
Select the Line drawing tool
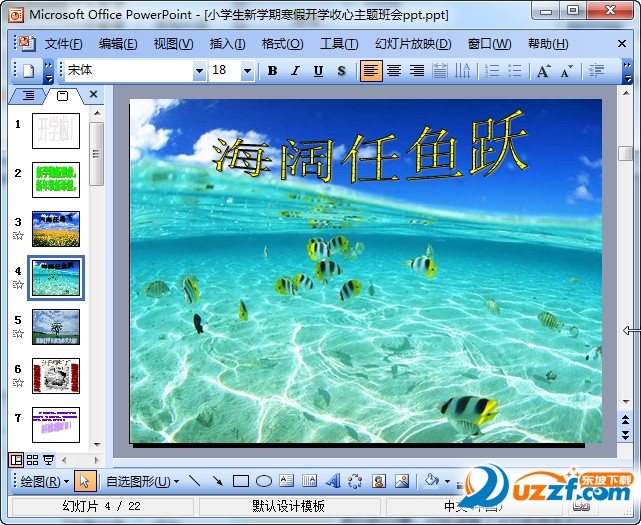pos(195,481)
